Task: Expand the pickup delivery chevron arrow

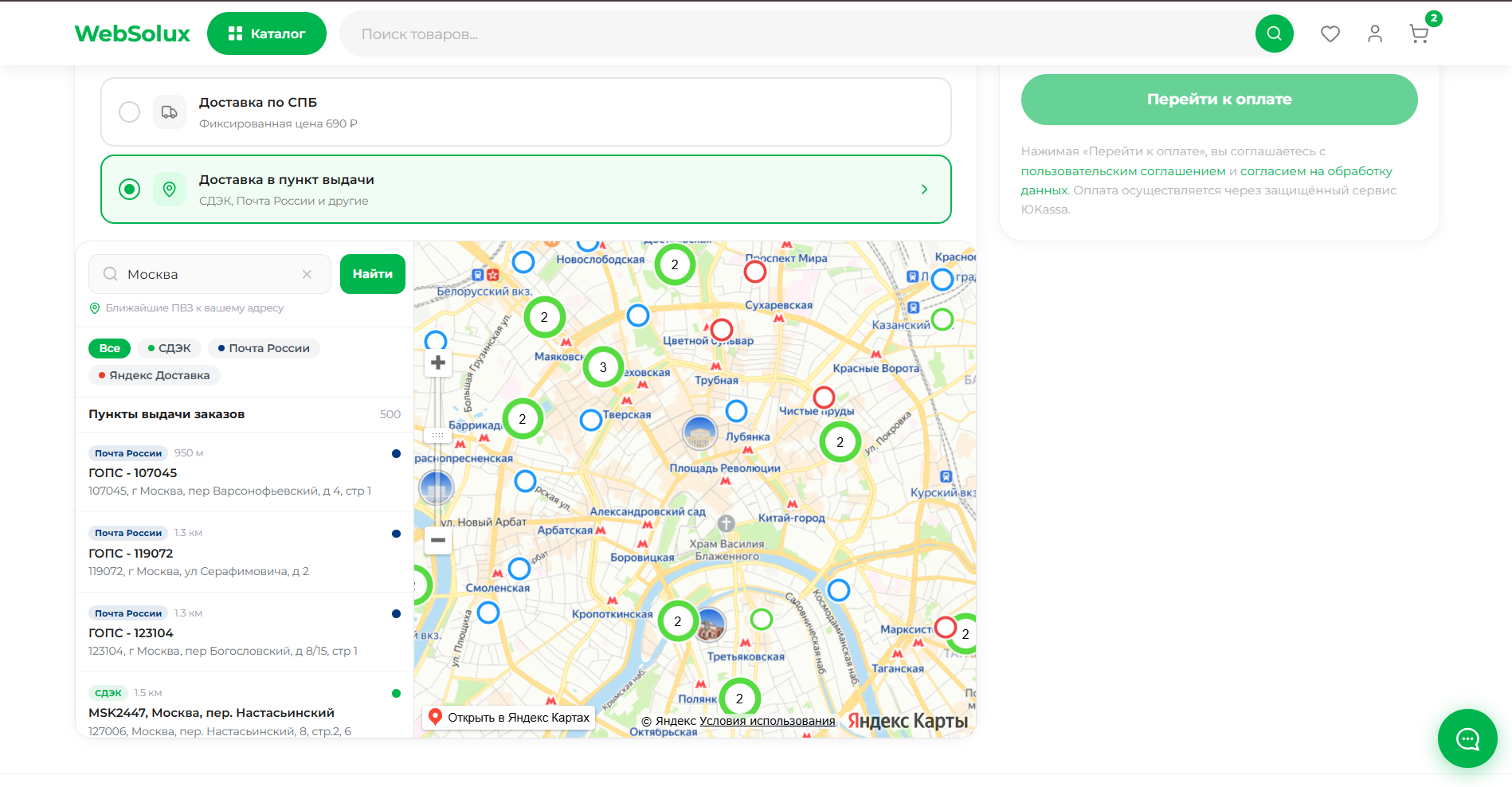Action: point(924,190)
